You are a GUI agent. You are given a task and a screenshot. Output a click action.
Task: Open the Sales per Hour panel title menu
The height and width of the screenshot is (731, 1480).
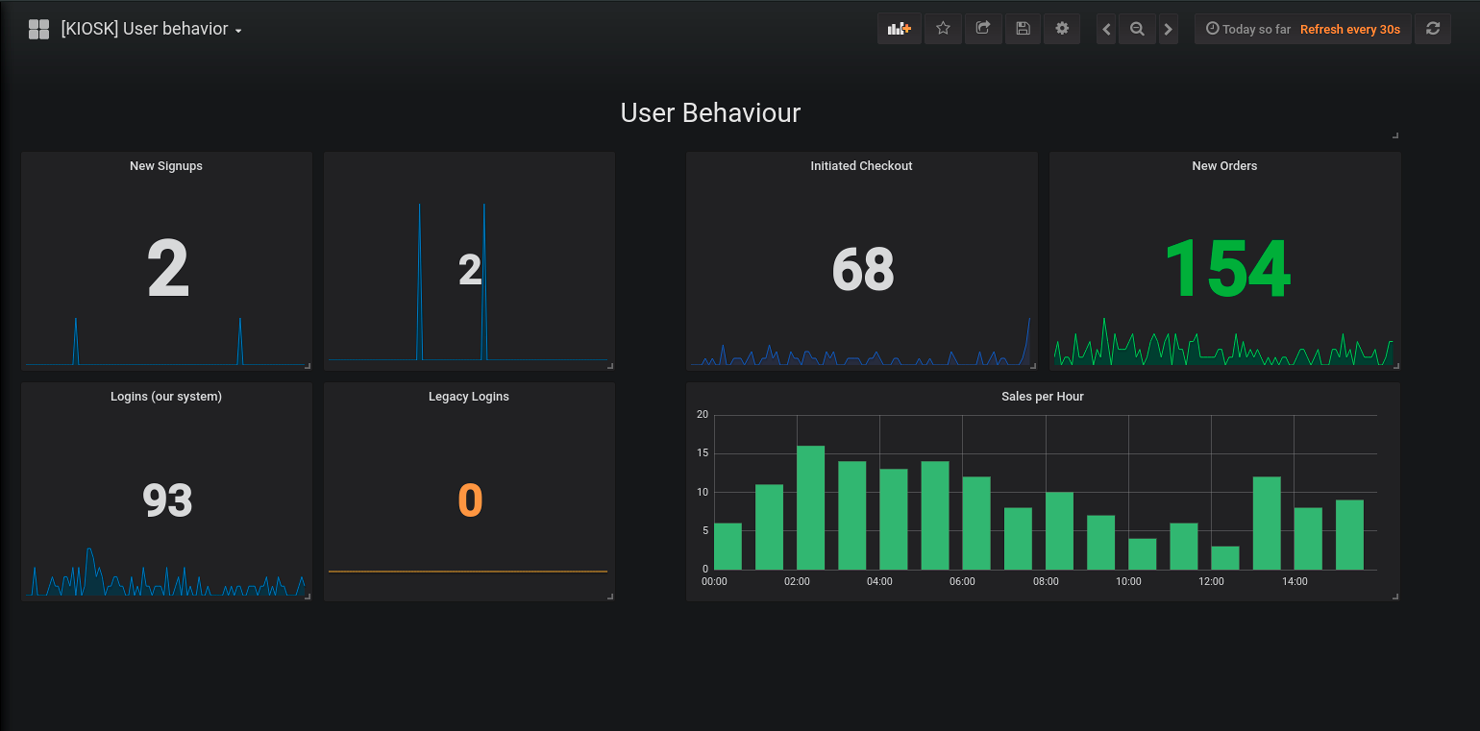click(x=1043, y=396)
